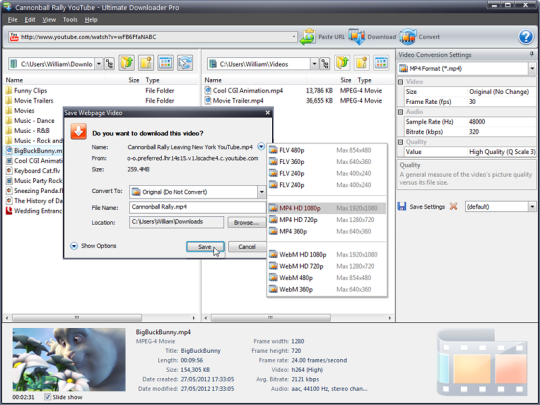Image resolution: width=540 pixels, height=405 pixels.
Task: Collapse the Video settings group
Action: 401,82
